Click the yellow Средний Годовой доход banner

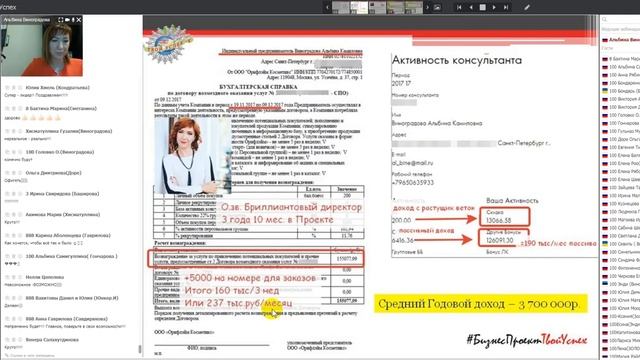click(x=480, y=304)
